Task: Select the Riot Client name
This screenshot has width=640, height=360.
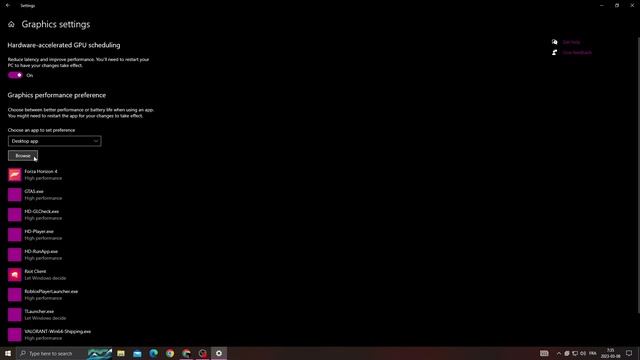Action: pyautogui.click(x=35, y=271)
